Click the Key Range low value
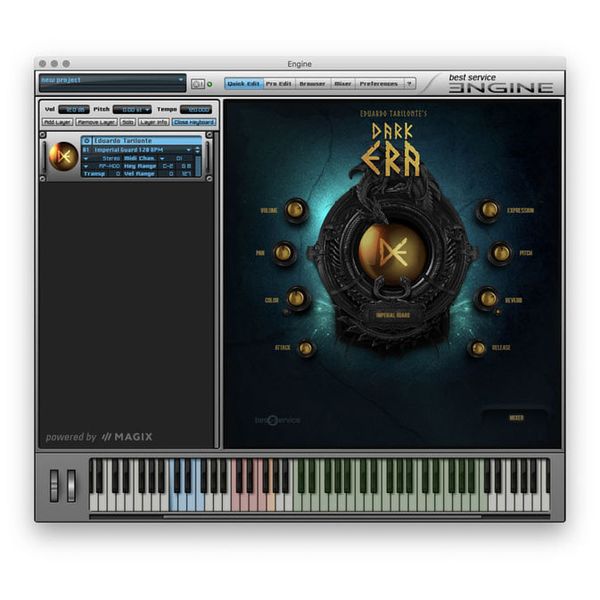 pyautogui.click(x=168, y=166)
